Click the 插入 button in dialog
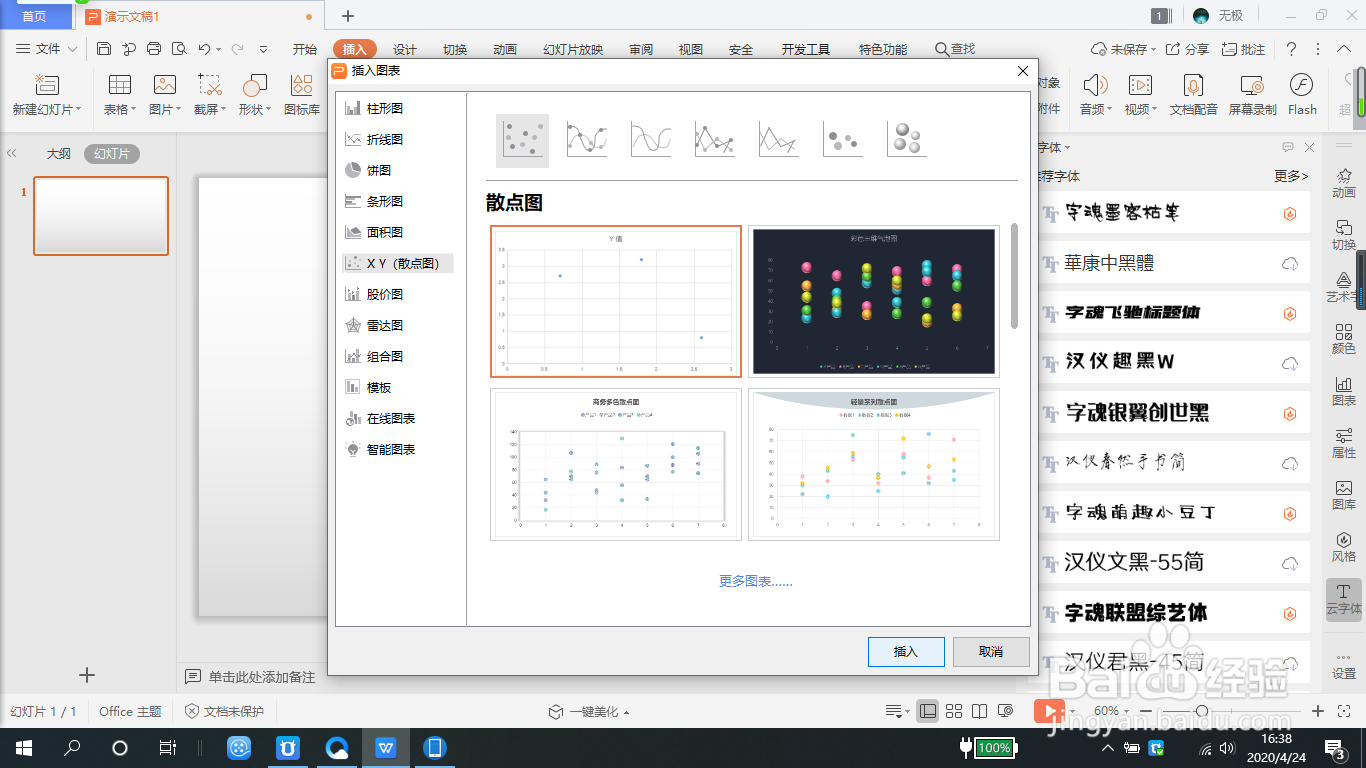This screenshot has height=768, width=1366. (906, 651)
